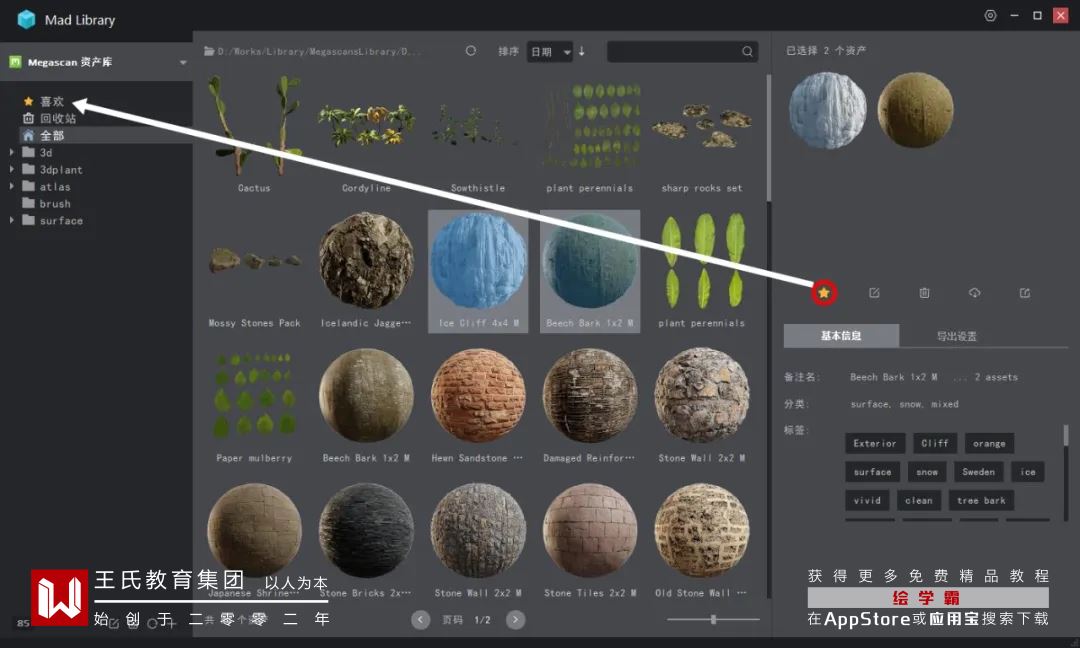Click the snow tag
The height and width of the screenshot is (648, 1080).
coord(927,472)
